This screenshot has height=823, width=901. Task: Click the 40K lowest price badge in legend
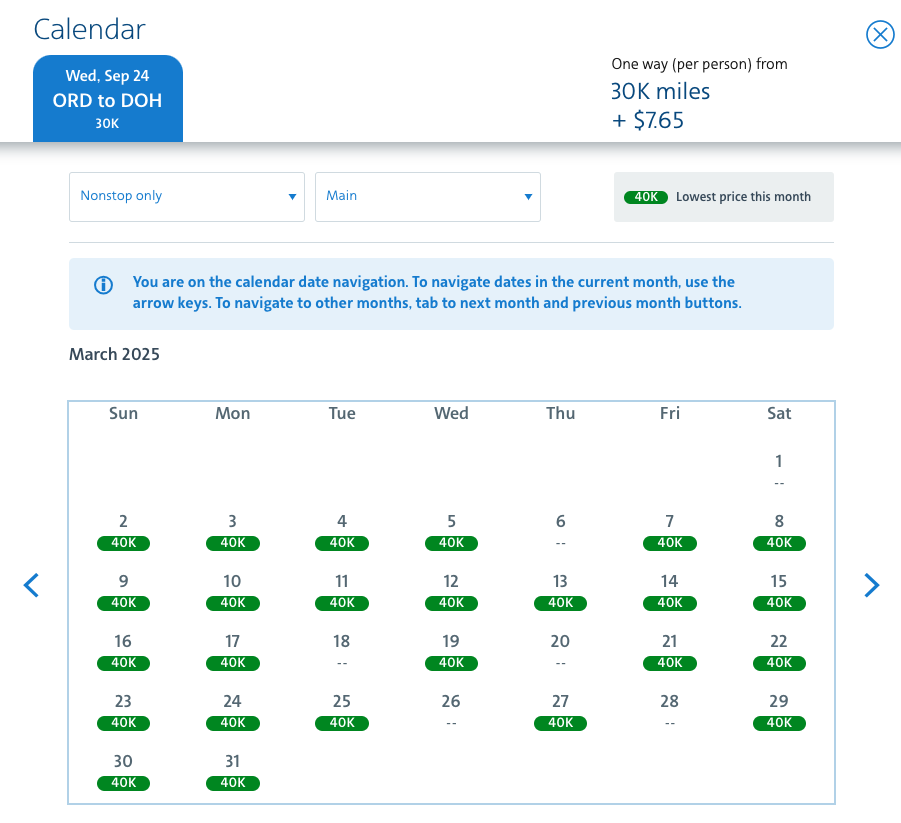pyautogui.click(x=645, y=197)
